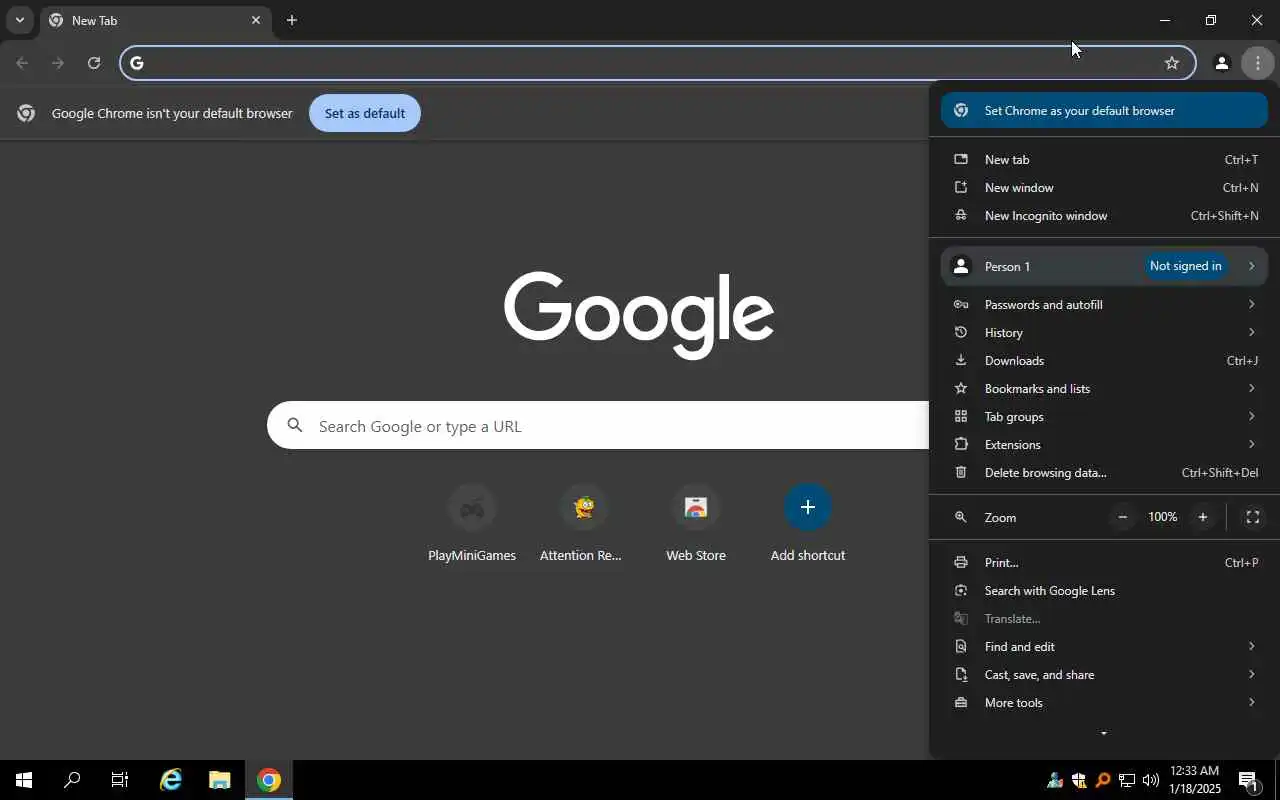Viewport: 1280px width, 800px height.
Task: Open a new tab with the plus icon
Action: (x=291, y=20)
